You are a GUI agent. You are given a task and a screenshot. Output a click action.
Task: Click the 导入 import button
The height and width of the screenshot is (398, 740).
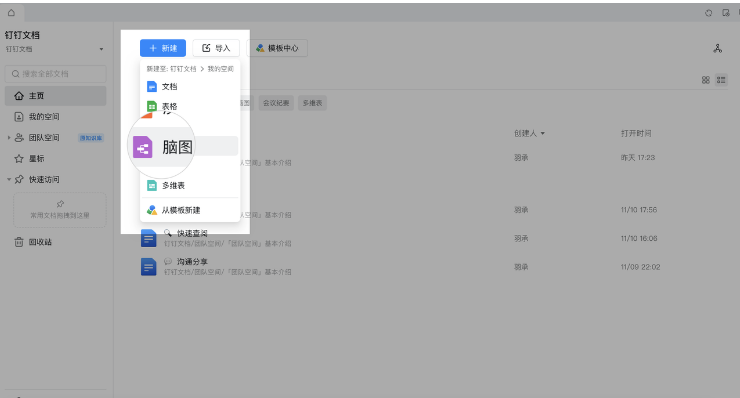[216, 48]
